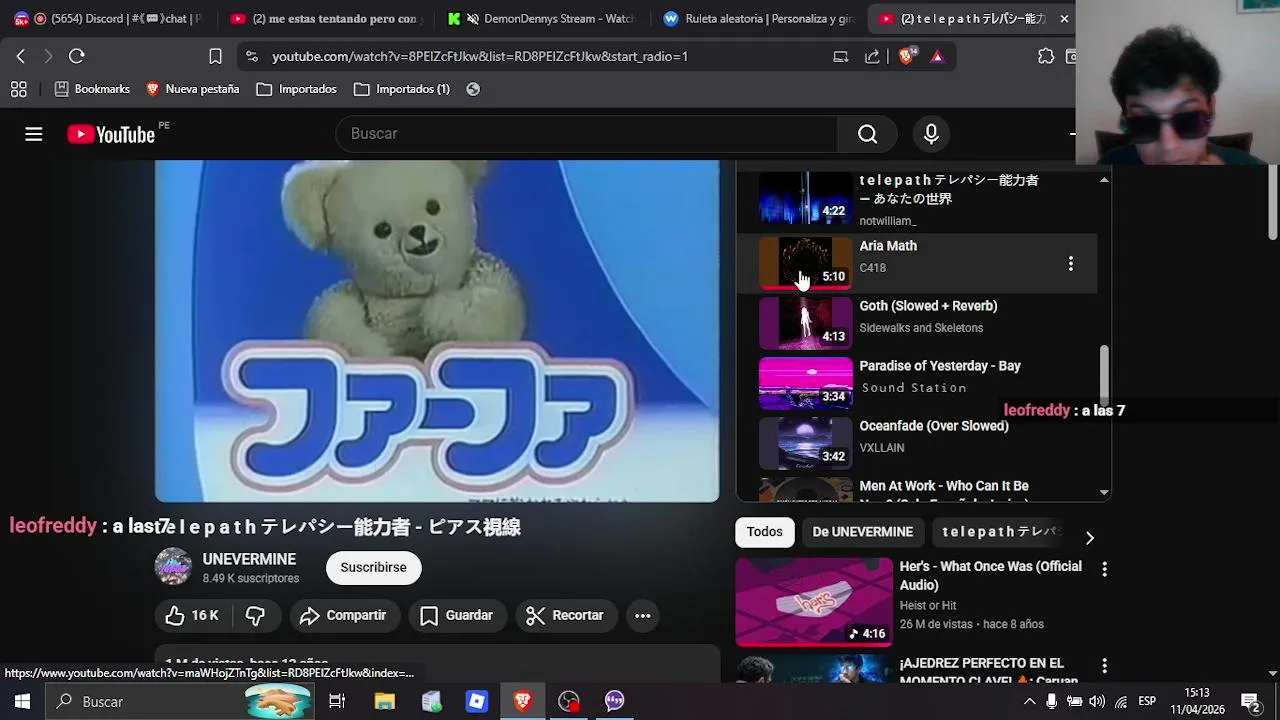Open options for AJEDREZ PERFECTO video

(x=1104, y=665)
